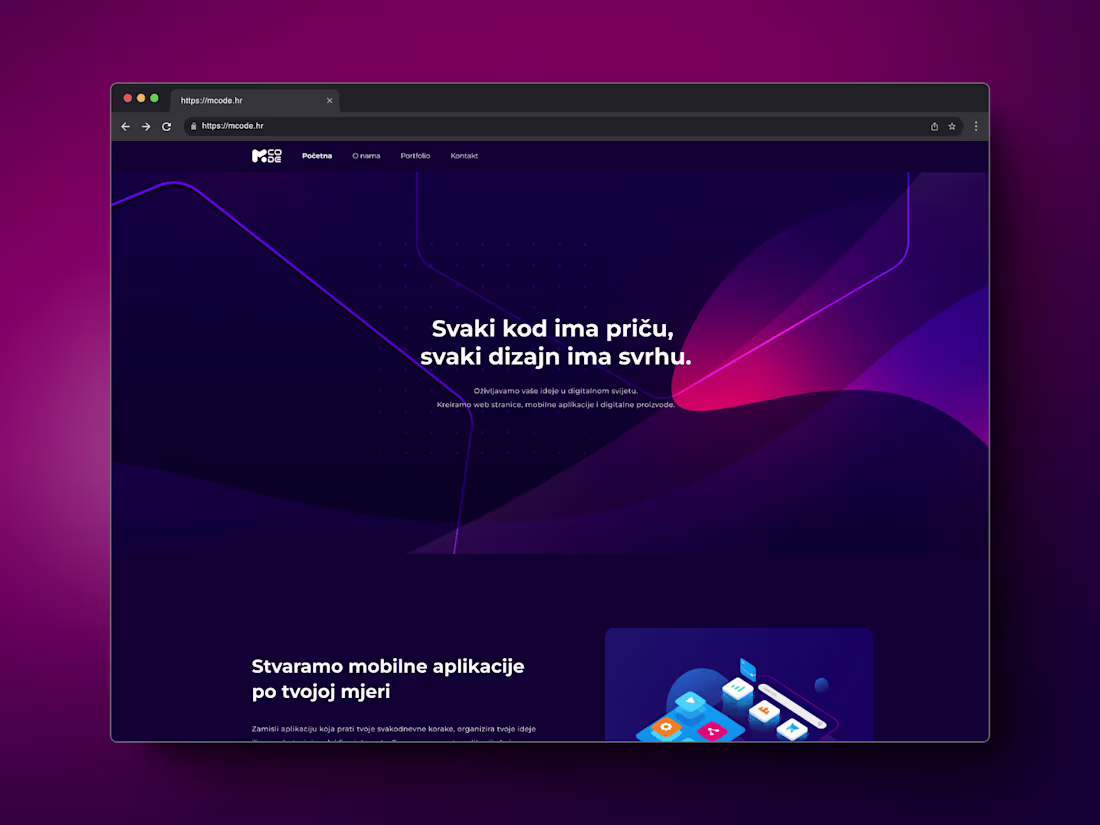Click the MCODE logo in the header
Viewport: 1100px width, 825px height.
pyautogui.click(x=266, y=156)
